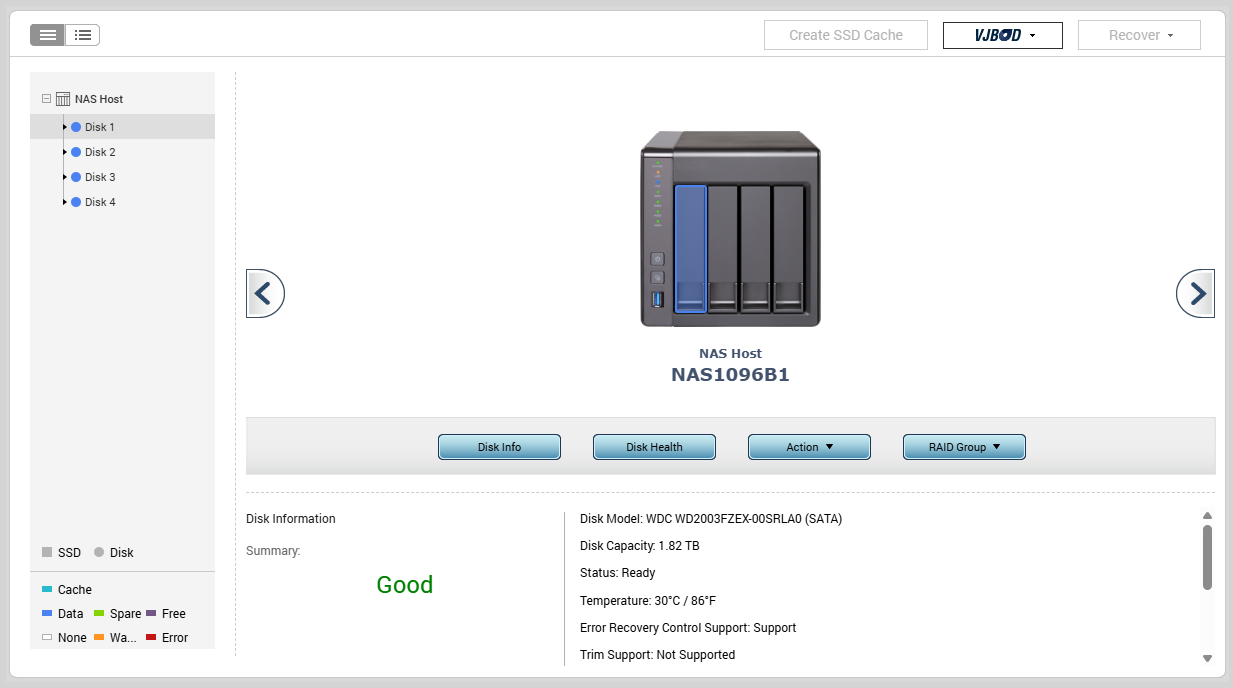Go to the previous enclosure with left arrow
Screen dimensions: 1233x688
pos(265,294)
